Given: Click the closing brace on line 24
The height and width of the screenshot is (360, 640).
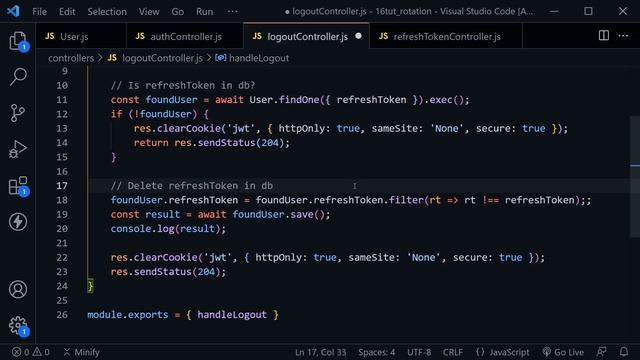Looking at the screenshot, I should [90, 286].
